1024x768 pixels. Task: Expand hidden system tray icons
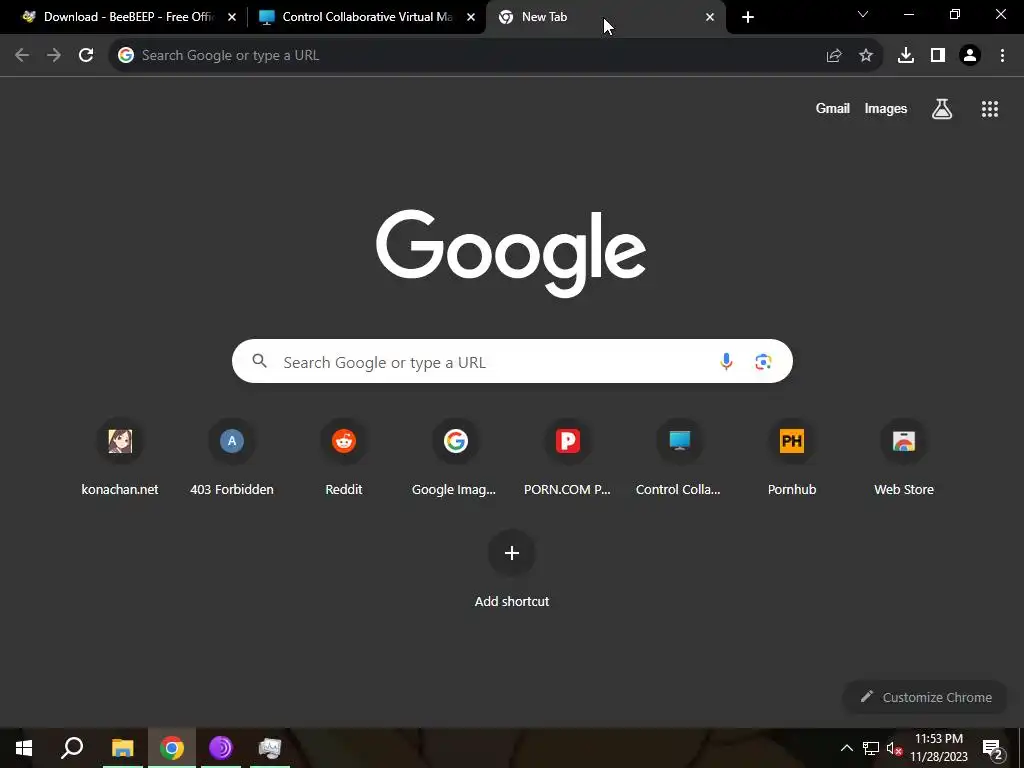pos(846,748)
